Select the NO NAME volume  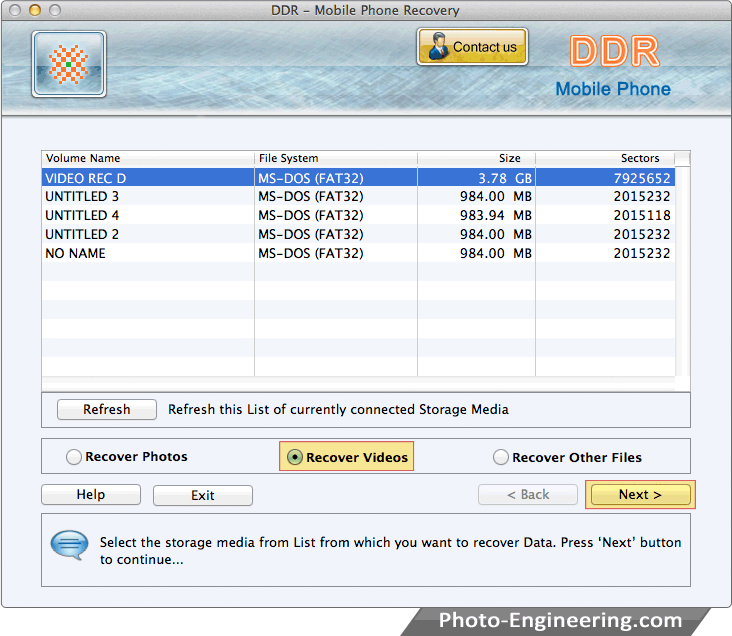pos(359,253)
